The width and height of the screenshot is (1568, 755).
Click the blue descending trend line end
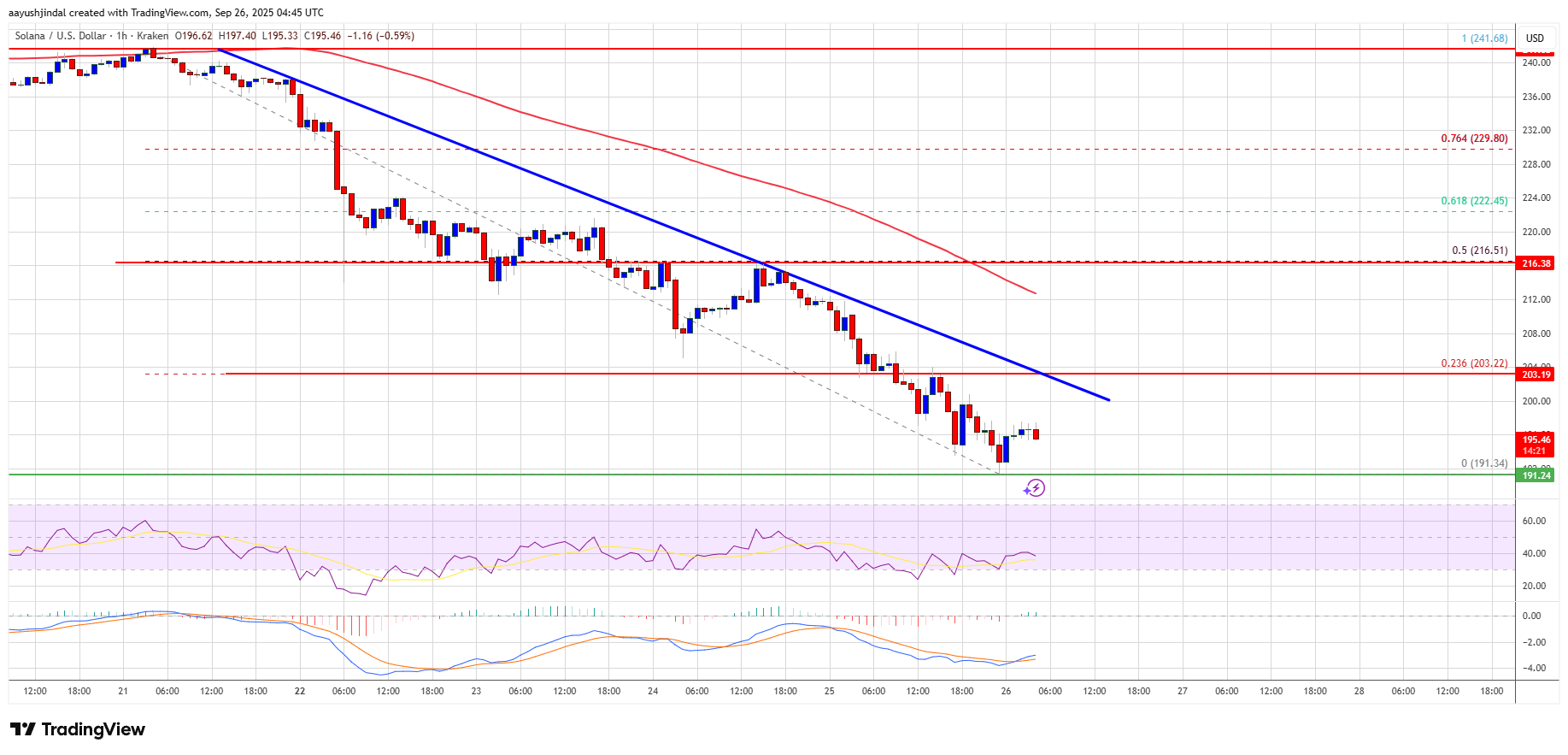click(1108, 399)
